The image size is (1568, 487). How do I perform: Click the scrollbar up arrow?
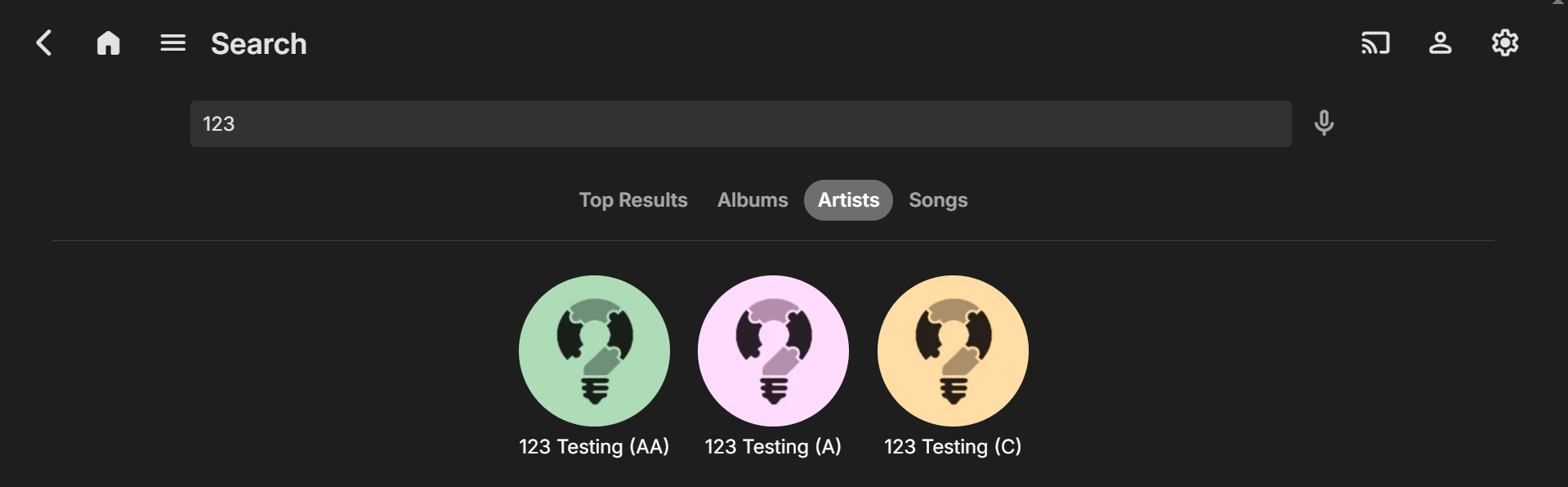[x=1558, y=2]
